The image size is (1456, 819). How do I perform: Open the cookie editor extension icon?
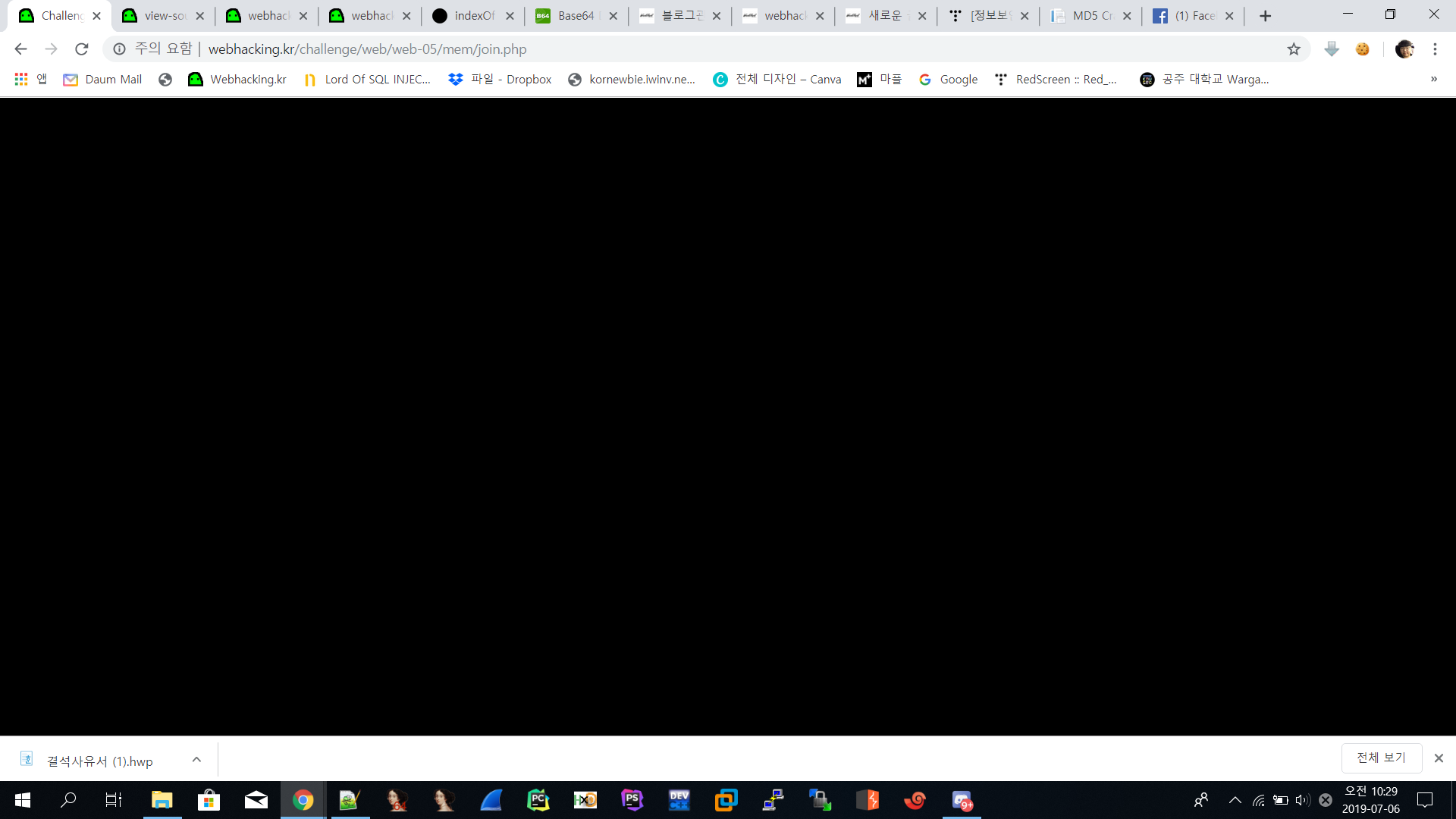pyautogui.click(x=1363, y=49)
